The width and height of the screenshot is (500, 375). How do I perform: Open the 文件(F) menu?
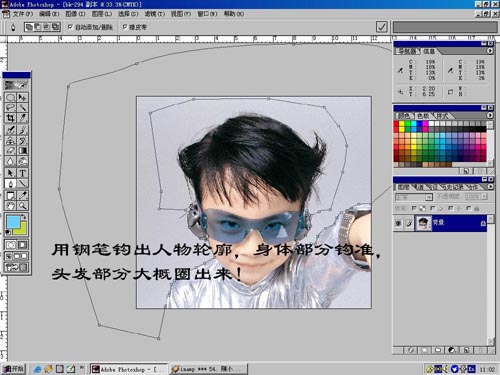tap(22, 14)
